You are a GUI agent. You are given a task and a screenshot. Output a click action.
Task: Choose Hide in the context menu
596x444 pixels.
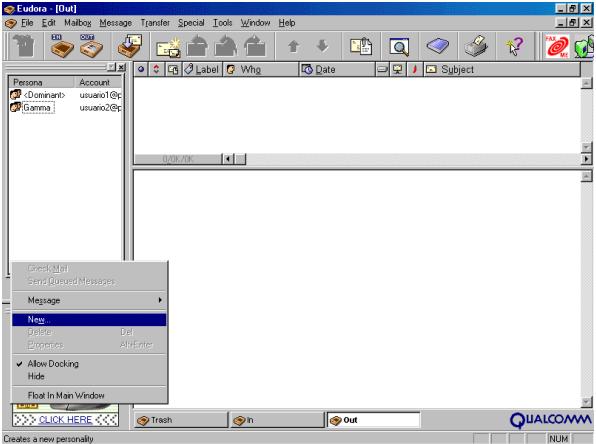[x=89, y=376]
